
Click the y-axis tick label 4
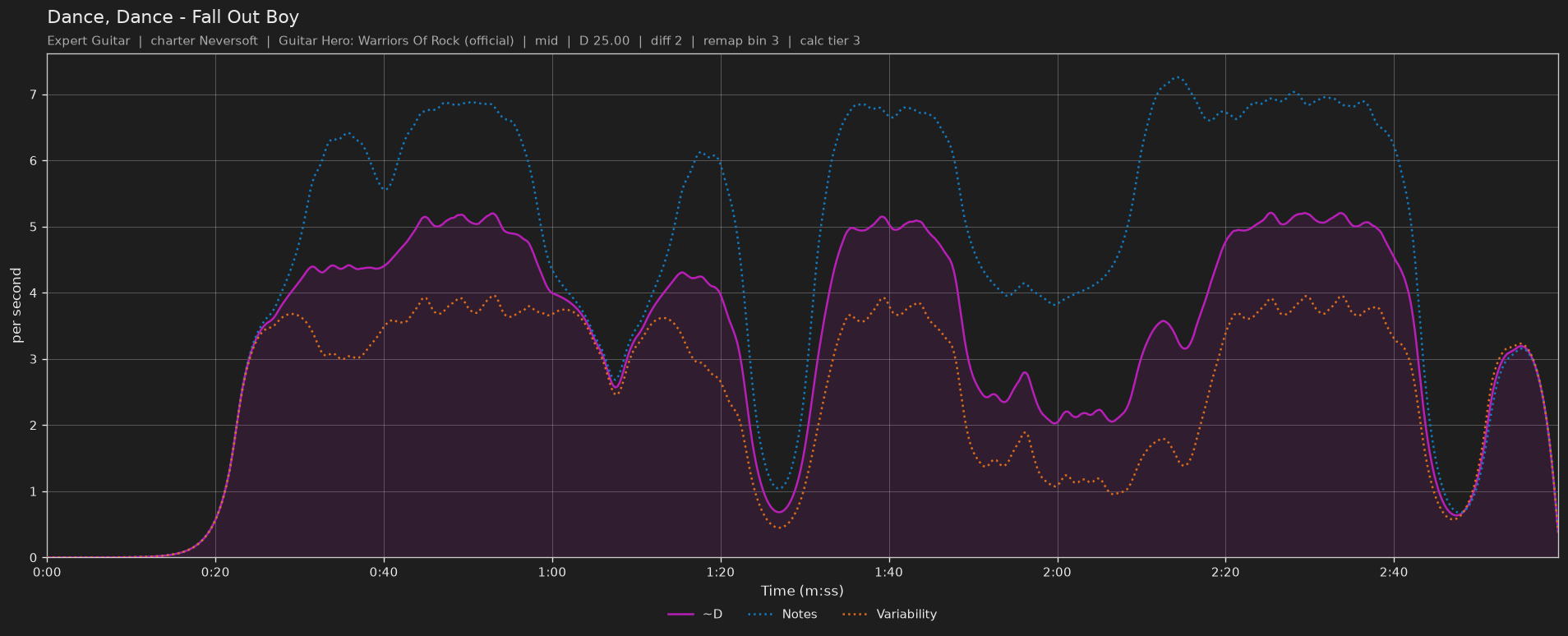[35, 293]
